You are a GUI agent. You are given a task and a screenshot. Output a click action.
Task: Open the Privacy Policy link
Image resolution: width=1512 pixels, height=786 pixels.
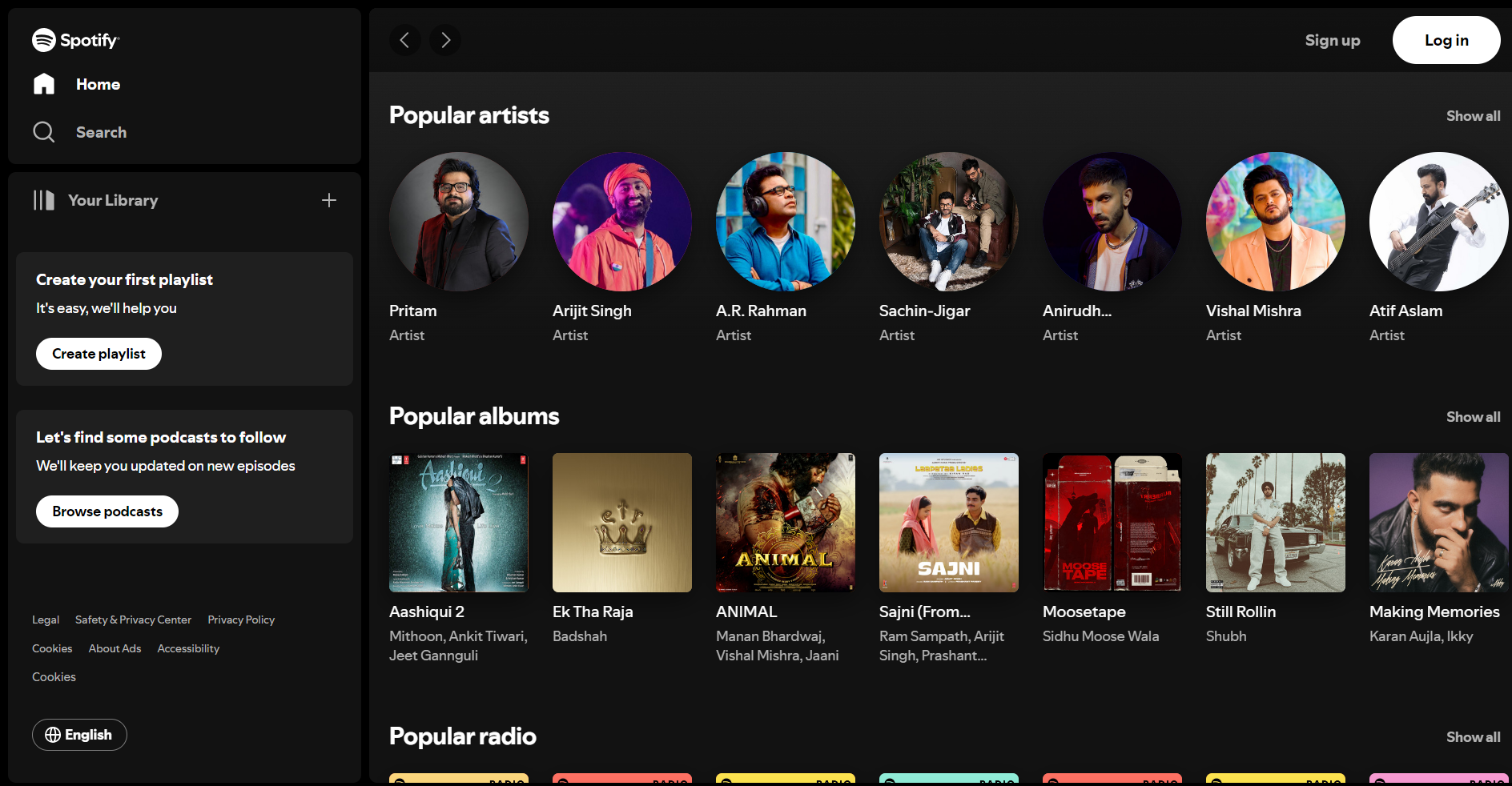point(241,620)
